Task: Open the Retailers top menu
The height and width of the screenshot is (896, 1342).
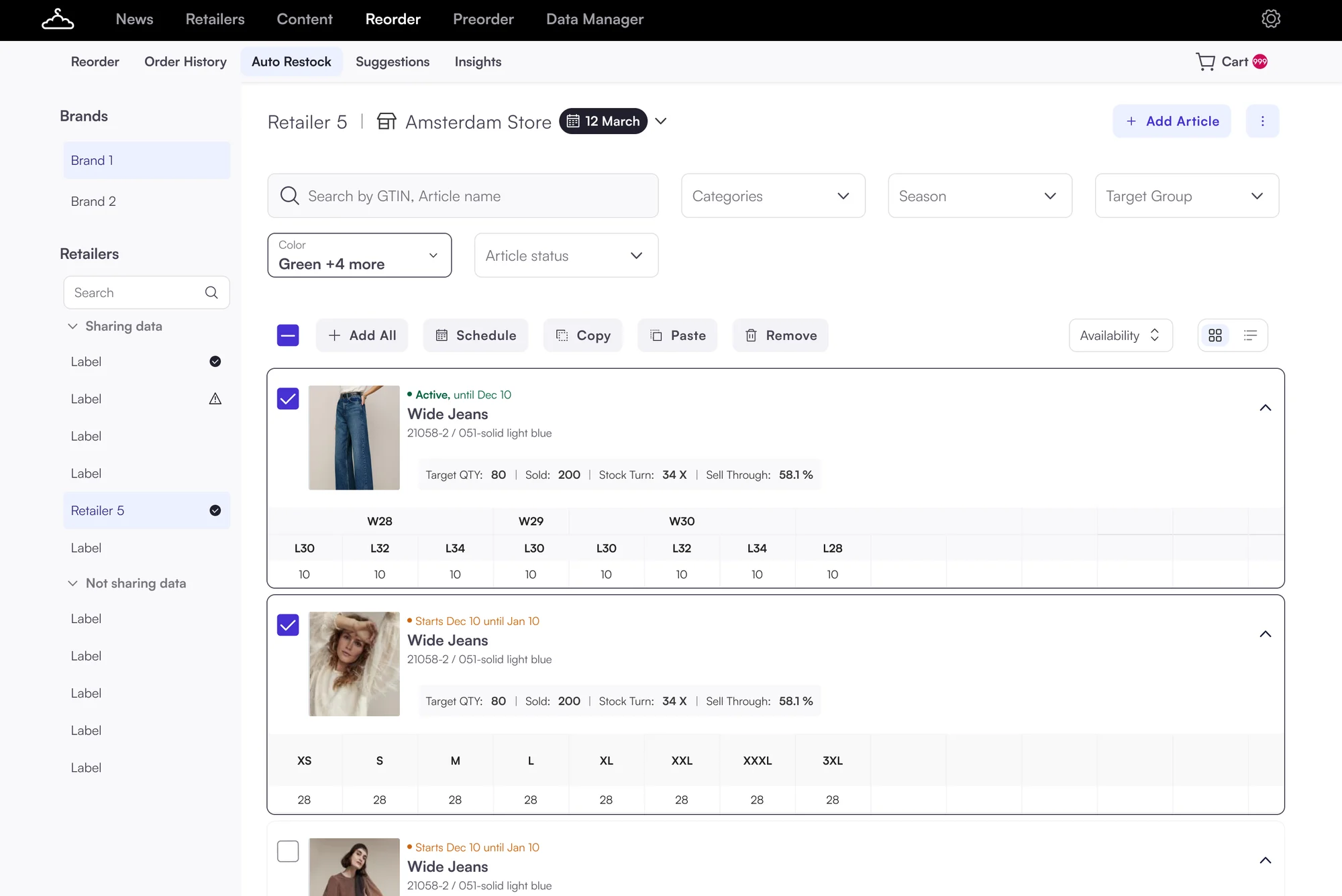Action: click(215, 19)
